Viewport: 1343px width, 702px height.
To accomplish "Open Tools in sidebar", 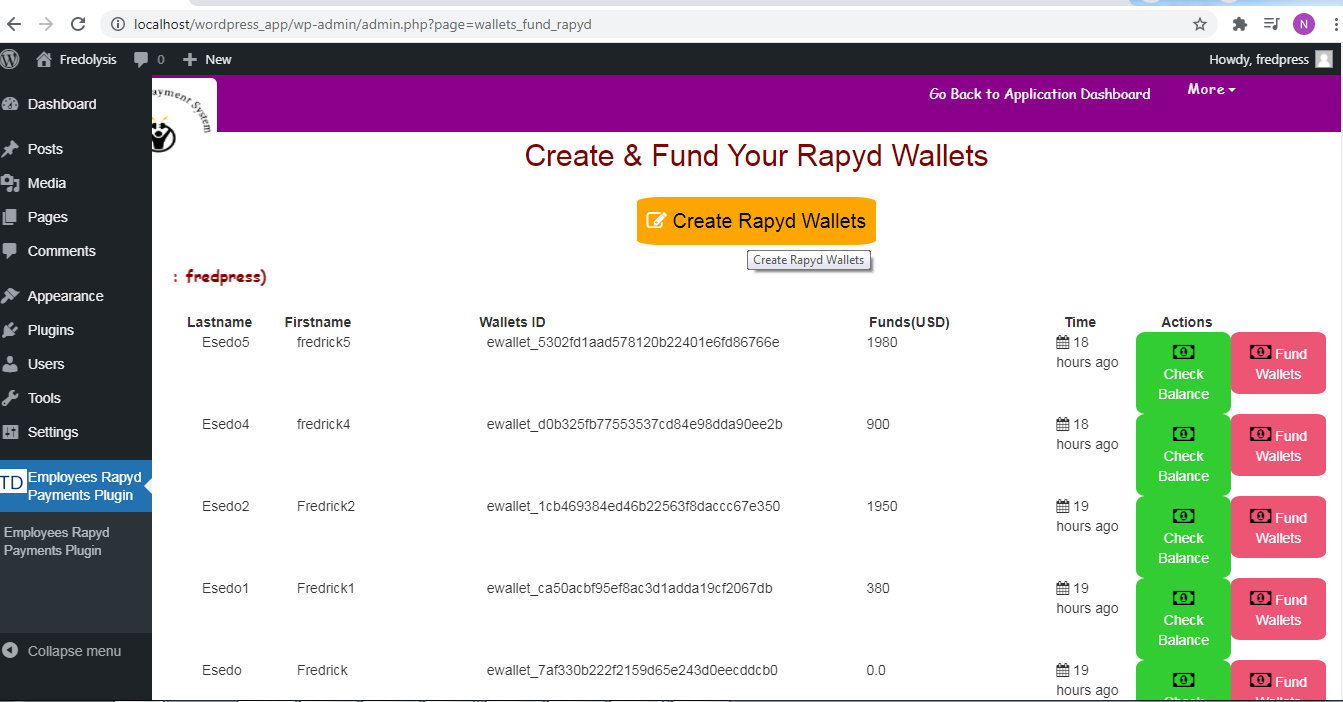I will [76, 398].
